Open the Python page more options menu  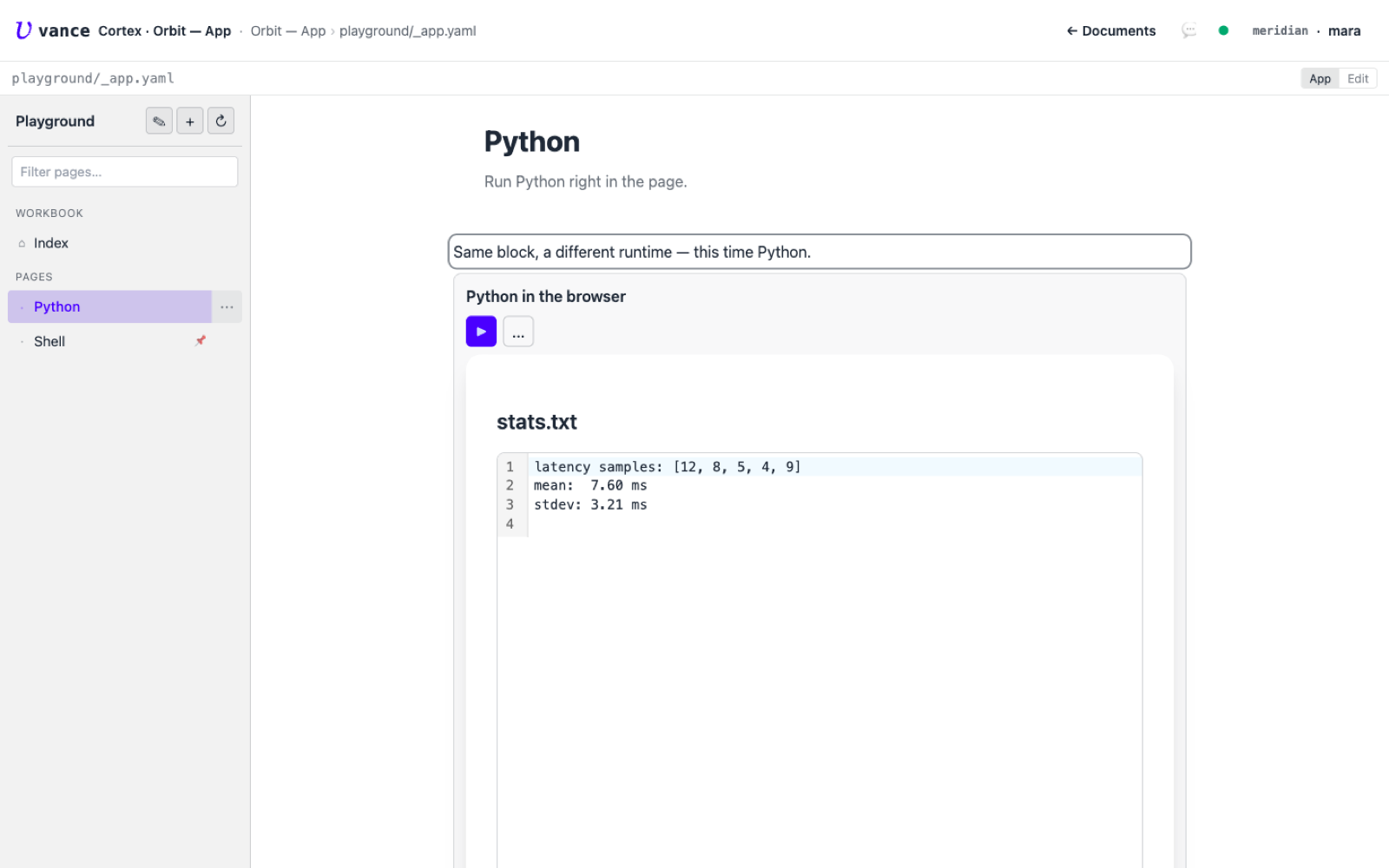pyautogui.click(x=227, y=307)
